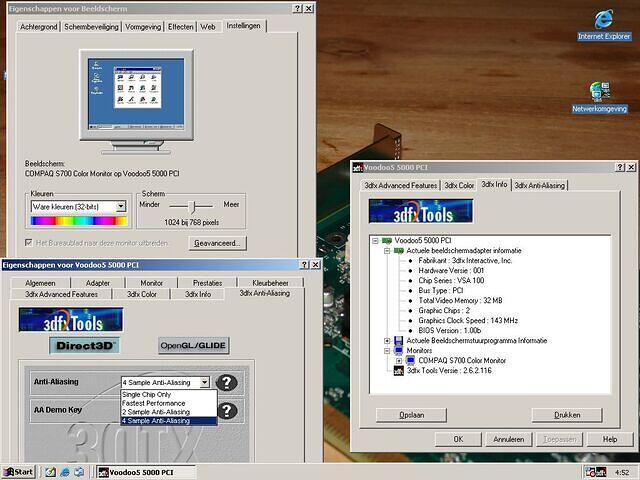Click the Annuleren button
Viewport: 640px width, 480px height.
click(508, 440)
